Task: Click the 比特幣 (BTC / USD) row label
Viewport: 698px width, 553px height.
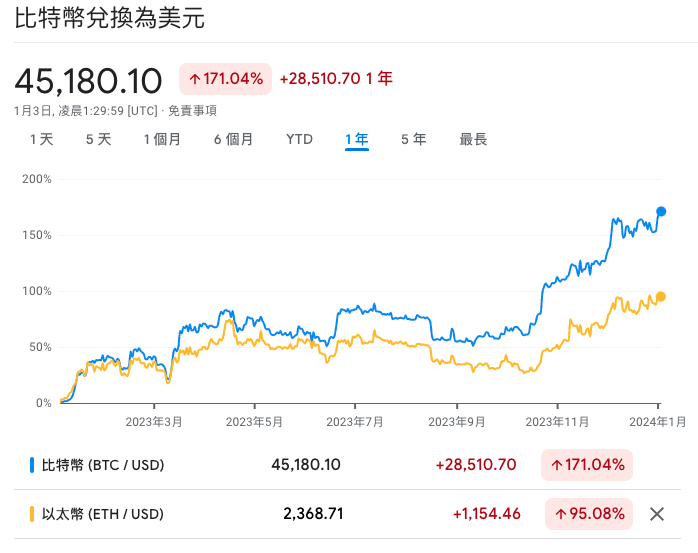Action: (x=102, y=465)
